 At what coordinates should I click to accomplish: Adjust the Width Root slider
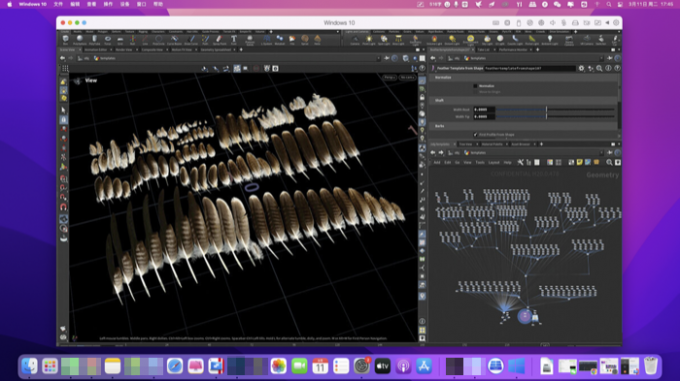click(x=555, y=110)
